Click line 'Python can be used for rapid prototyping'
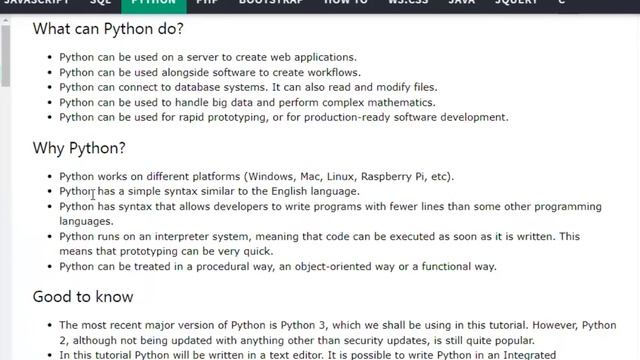 click(284, 118)
